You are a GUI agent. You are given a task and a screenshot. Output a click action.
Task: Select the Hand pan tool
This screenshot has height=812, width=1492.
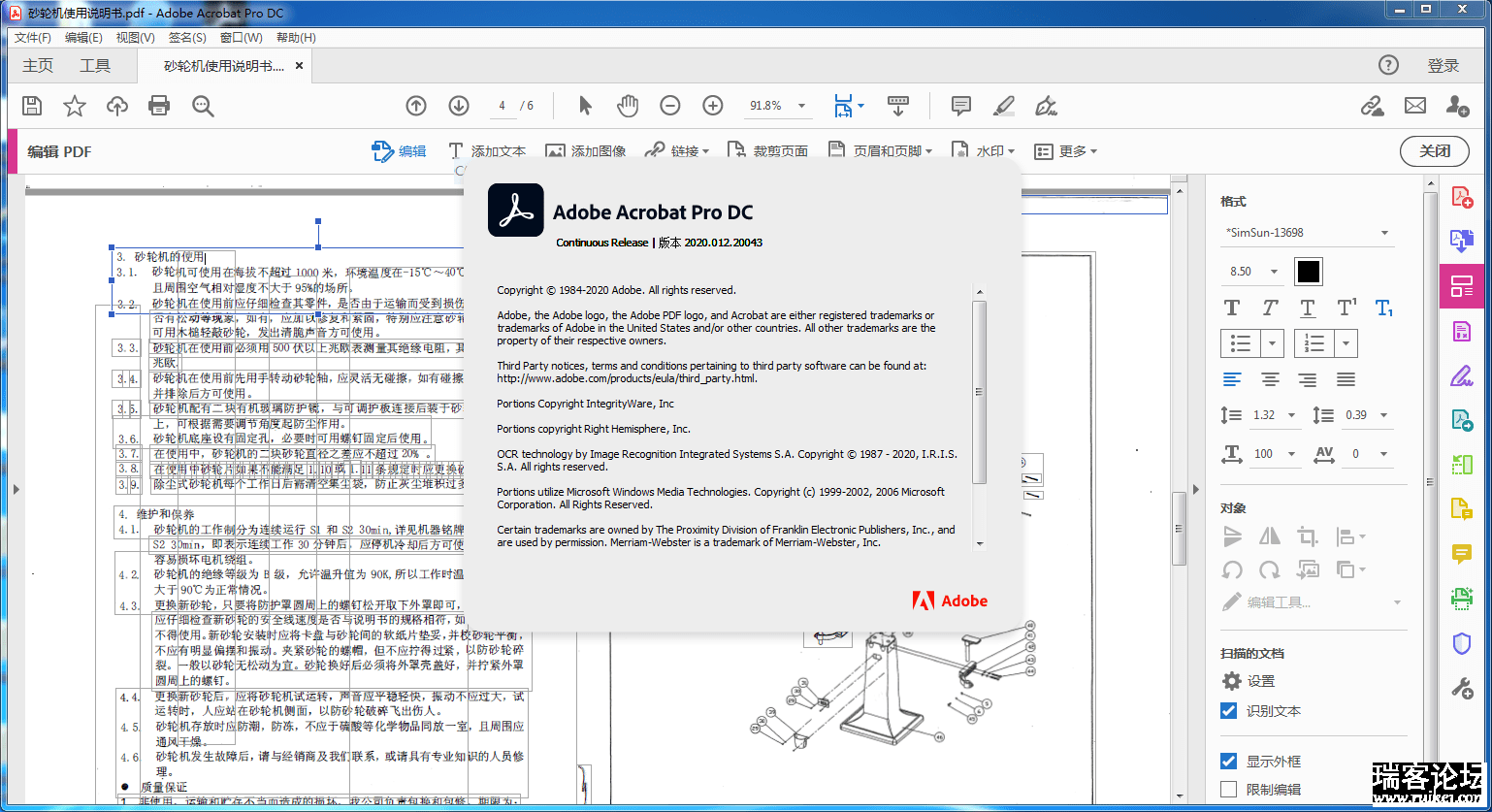click(x=628, y=106)
